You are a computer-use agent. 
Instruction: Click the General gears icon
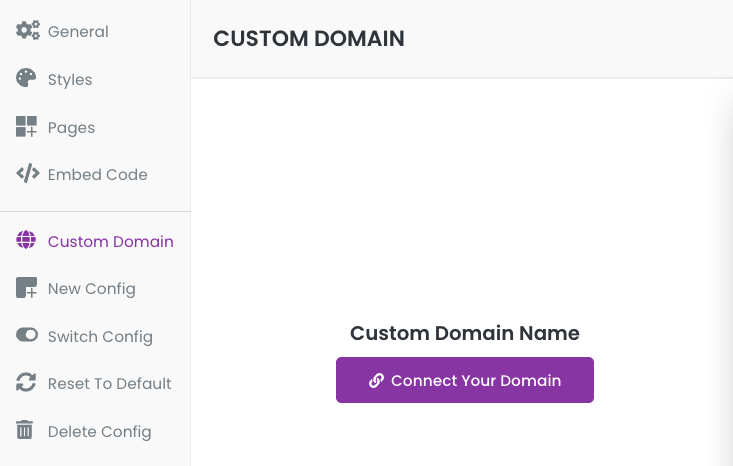click(x=28, y=31)
